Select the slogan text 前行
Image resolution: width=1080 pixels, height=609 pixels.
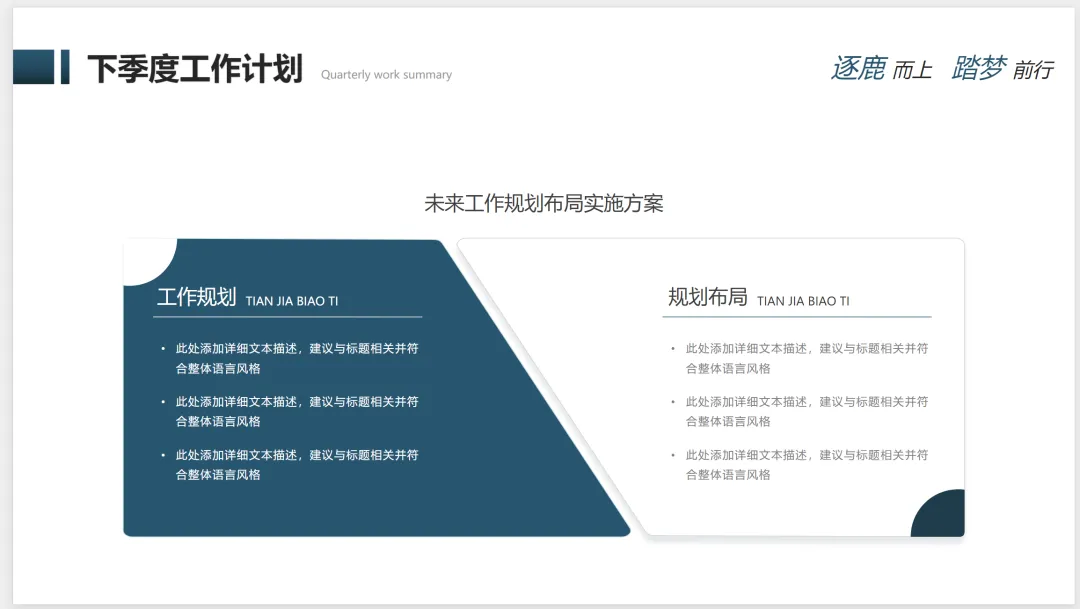pyautogui.click(x=1033, y=70)
